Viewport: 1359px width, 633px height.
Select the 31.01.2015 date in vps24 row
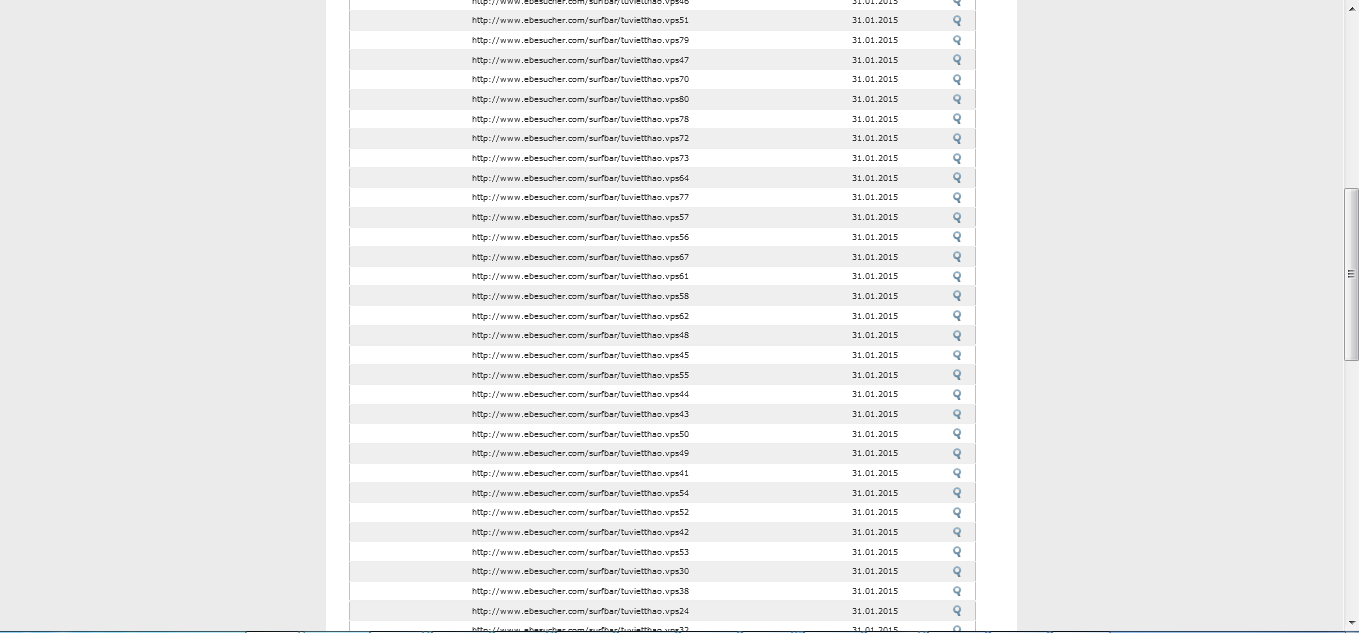(x=875, y=611)
